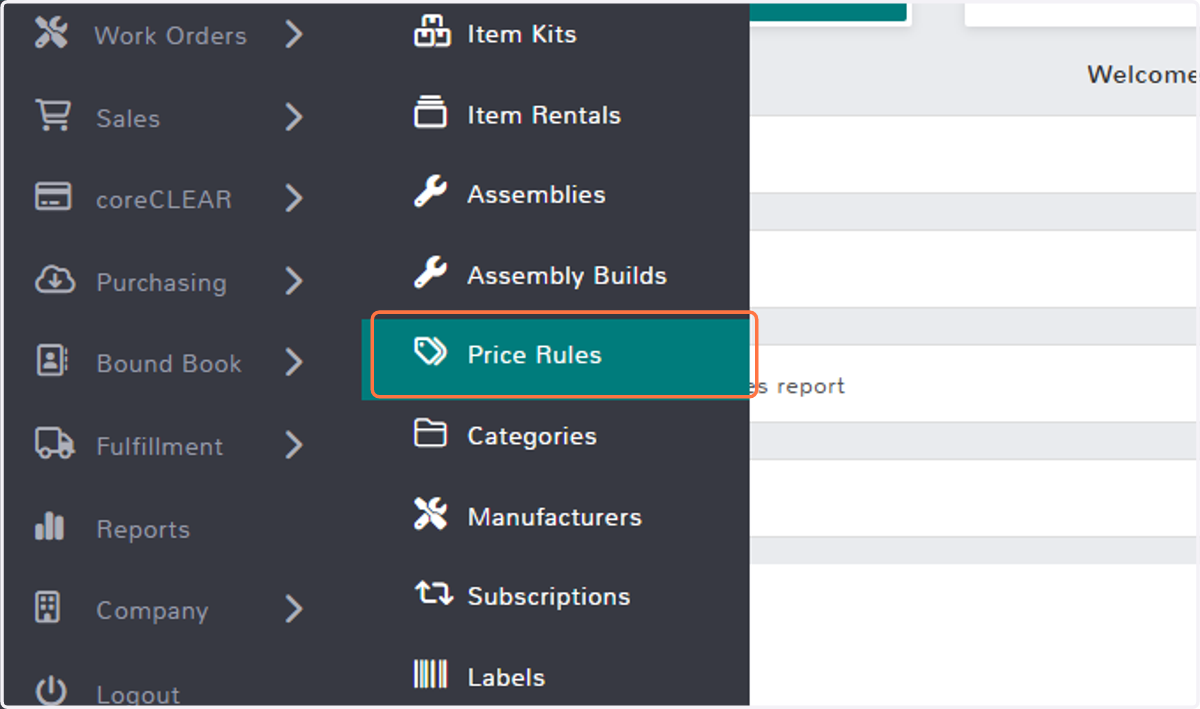Expand the Sales submenu chevron
Screen dimensions: 1200x709
(x=293, y=117)
